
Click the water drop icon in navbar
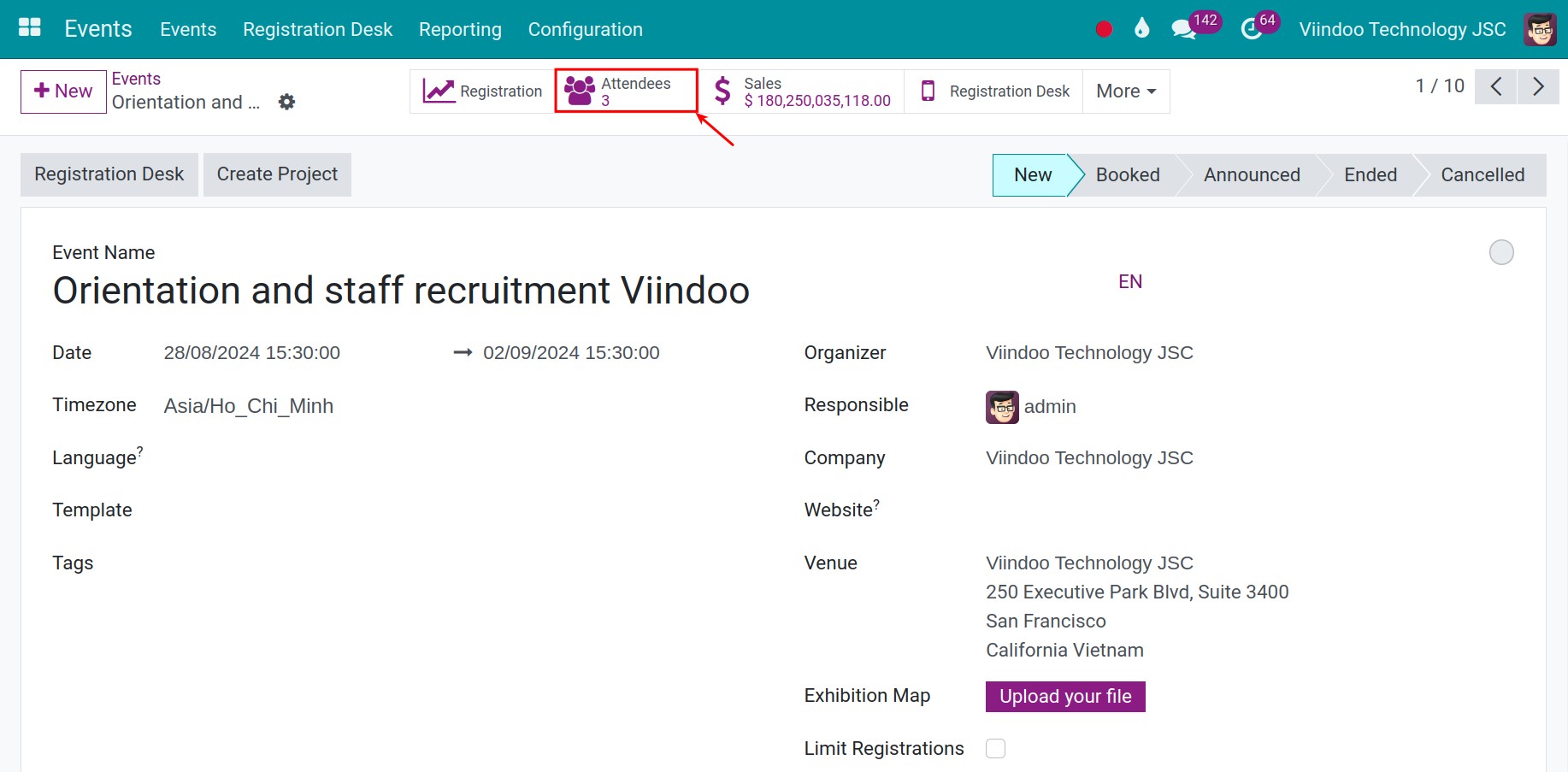click(1141, 29)
